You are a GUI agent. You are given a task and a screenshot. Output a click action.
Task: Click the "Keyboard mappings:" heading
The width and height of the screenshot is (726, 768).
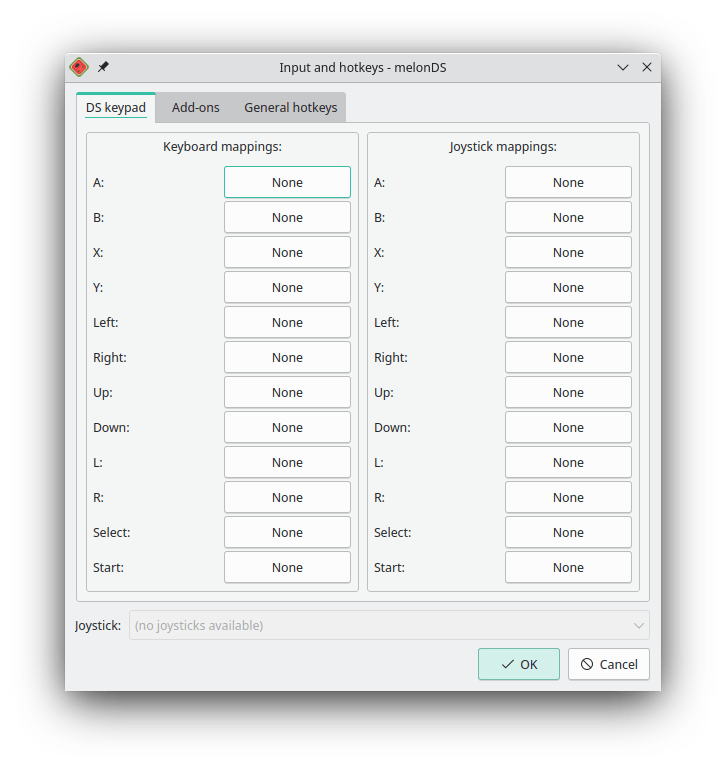[x=222, y=147]
